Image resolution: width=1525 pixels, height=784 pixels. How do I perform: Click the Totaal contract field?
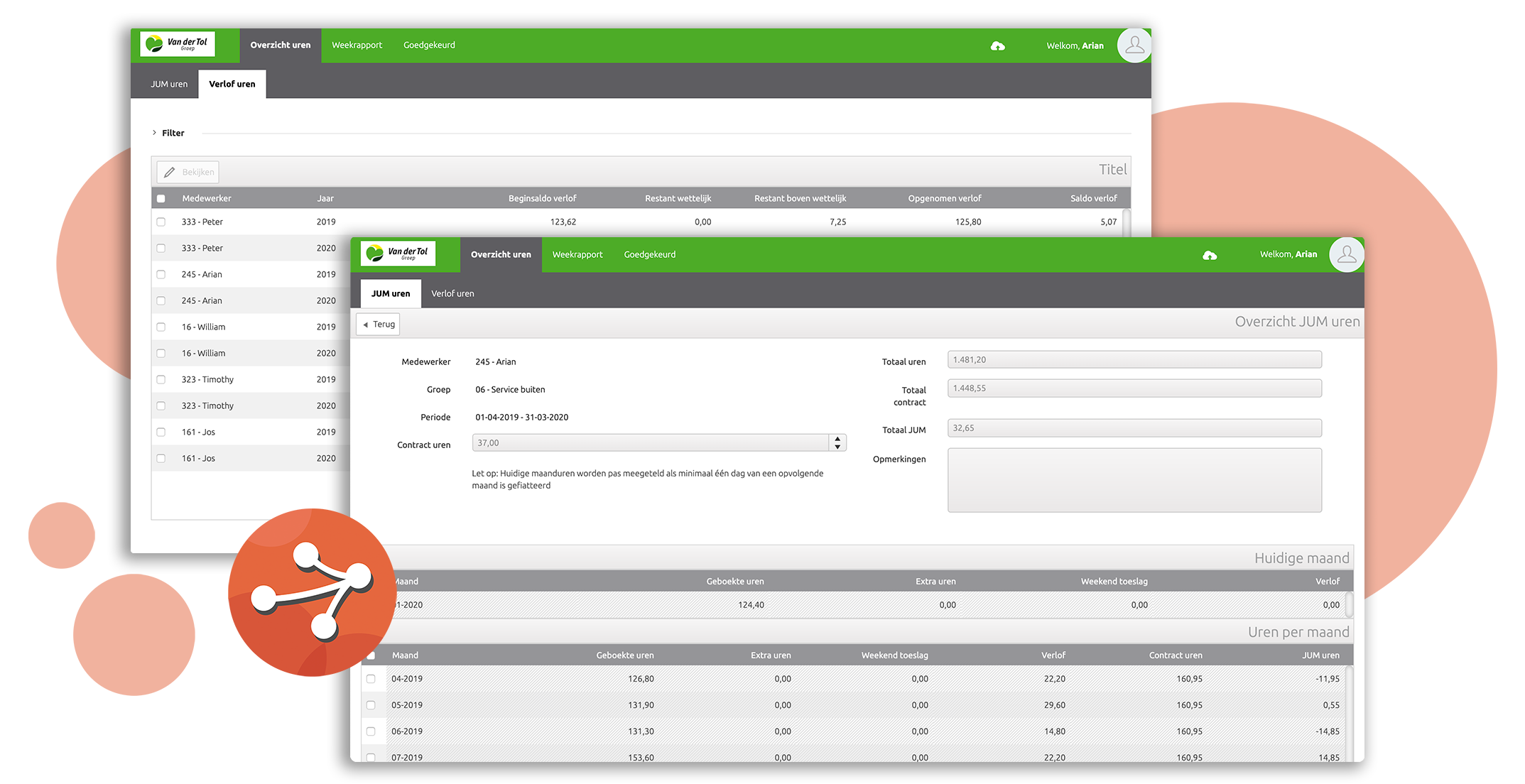(x=1134, y=388)
